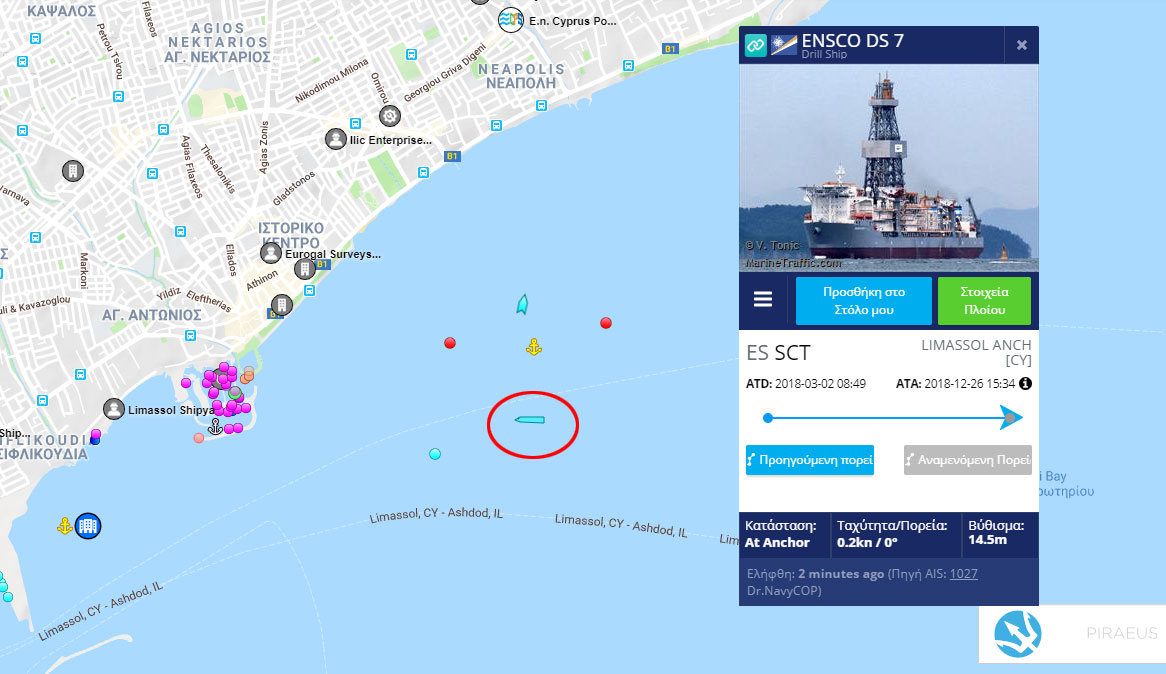Click Αναμενόμενη Πορεία expected route button
Viewport: 1166px width, 674px height.
tap(967, 460)
